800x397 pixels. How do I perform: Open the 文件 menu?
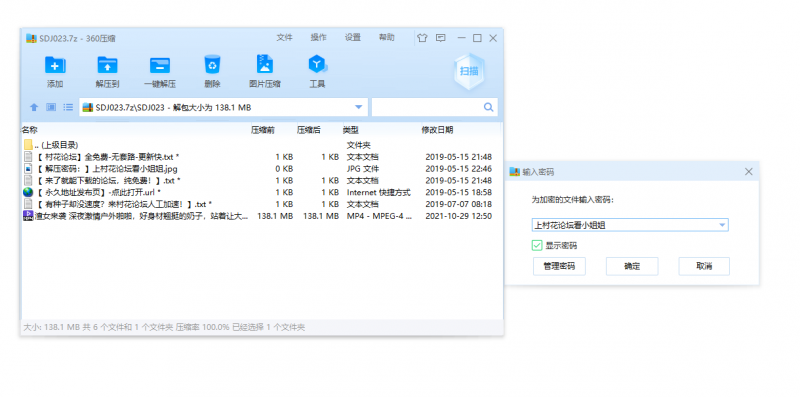click(x=284, y=37)
